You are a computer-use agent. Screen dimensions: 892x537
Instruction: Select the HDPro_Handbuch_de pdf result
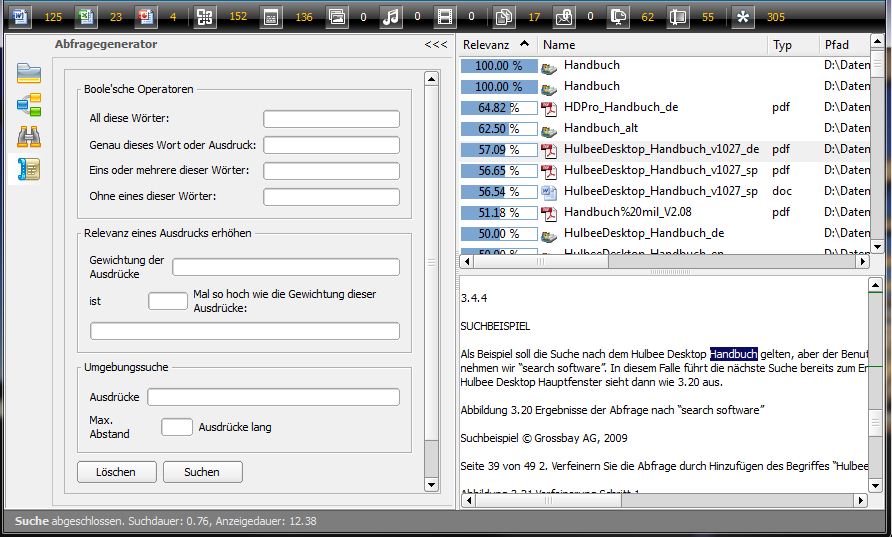click(621, 107)
